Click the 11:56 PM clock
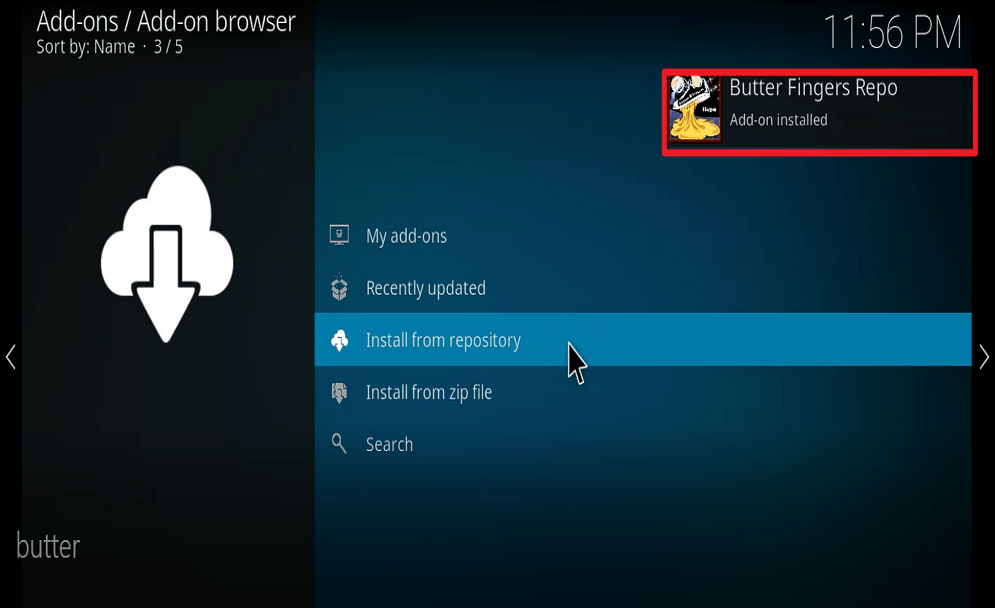 point(892,32)
